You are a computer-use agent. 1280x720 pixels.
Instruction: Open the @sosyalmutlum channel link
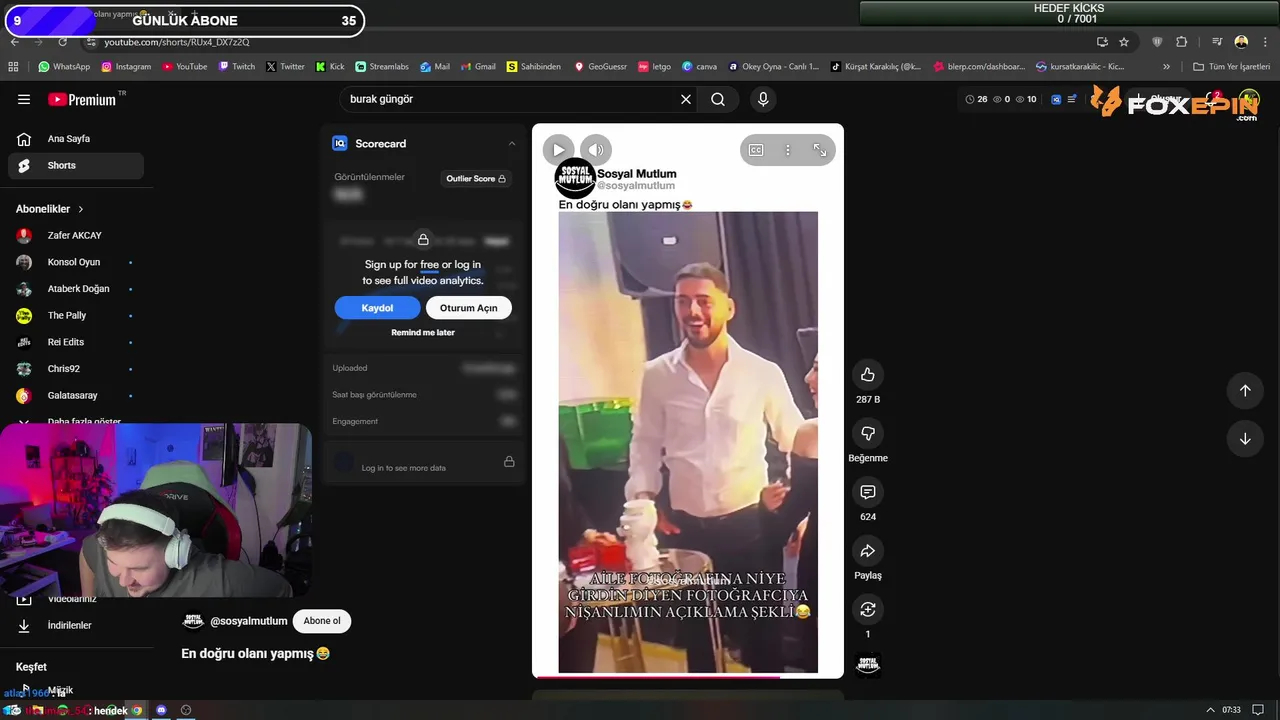click(x=249, y=621)
